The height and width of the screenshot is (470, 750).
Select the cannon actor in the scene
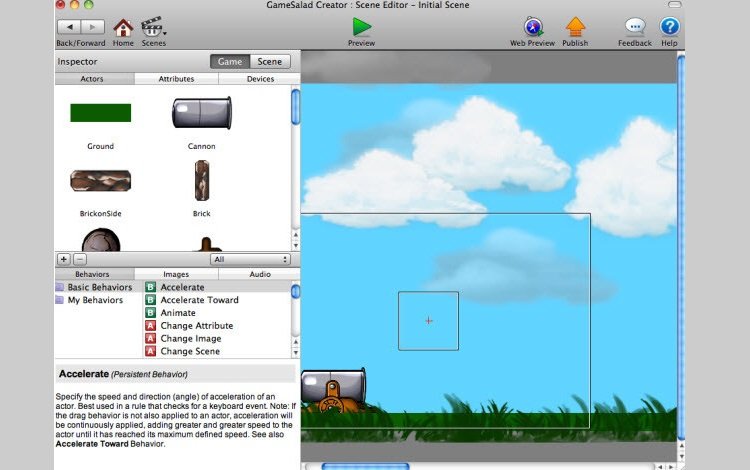pyautogui.click(x=333, y=390)
